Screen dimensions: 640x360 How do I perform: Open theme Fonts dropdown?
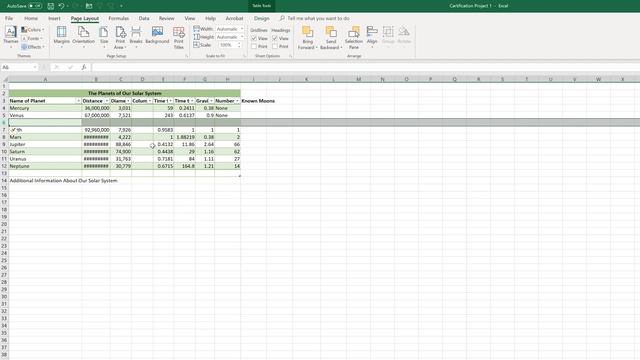(32, 38)
